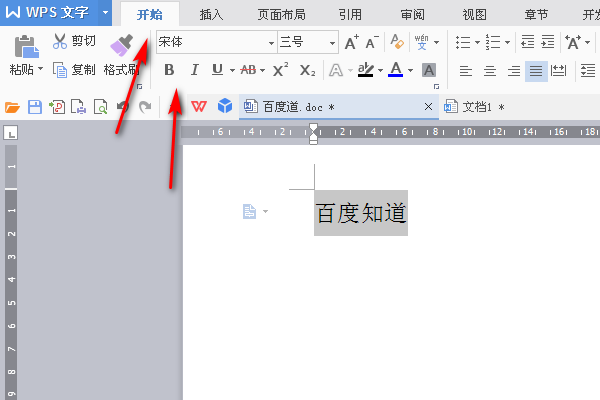Toggle italic formatting

[194, 70]
